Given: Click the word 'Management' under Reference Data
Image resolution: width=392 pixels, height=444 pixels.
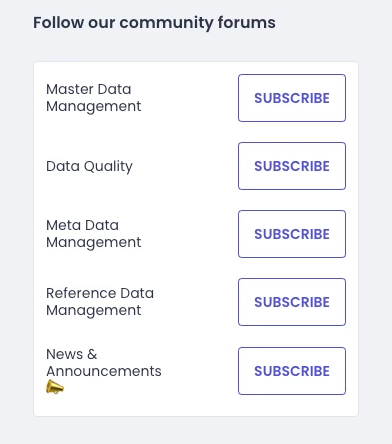Looking at the screenshot, I should click(94, 311).
